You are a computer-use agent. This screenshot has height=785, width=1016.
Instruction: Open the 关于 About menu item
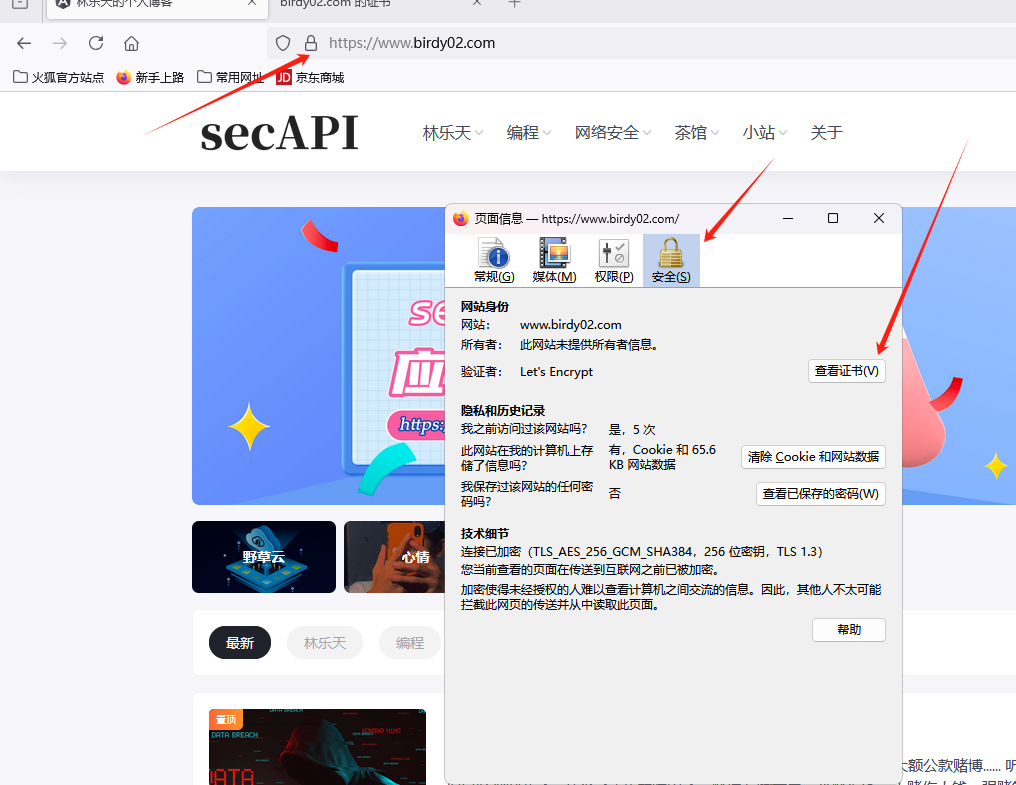coord(826,132)
